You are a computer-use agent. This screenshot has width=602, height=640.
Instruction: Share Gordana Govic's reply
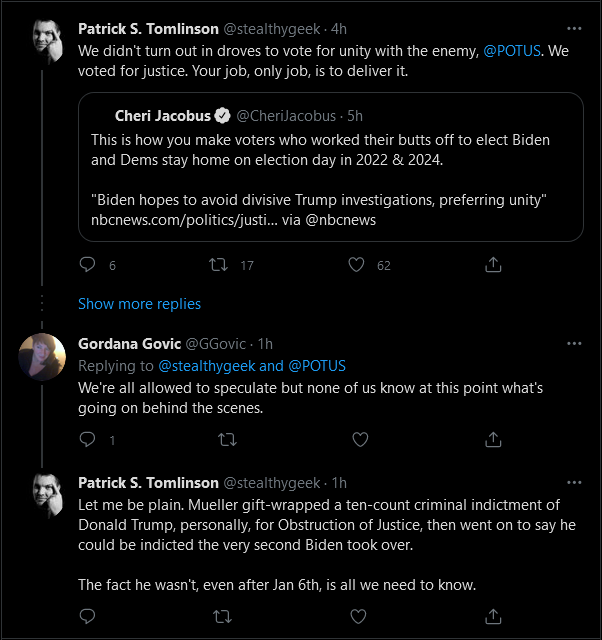493,439
